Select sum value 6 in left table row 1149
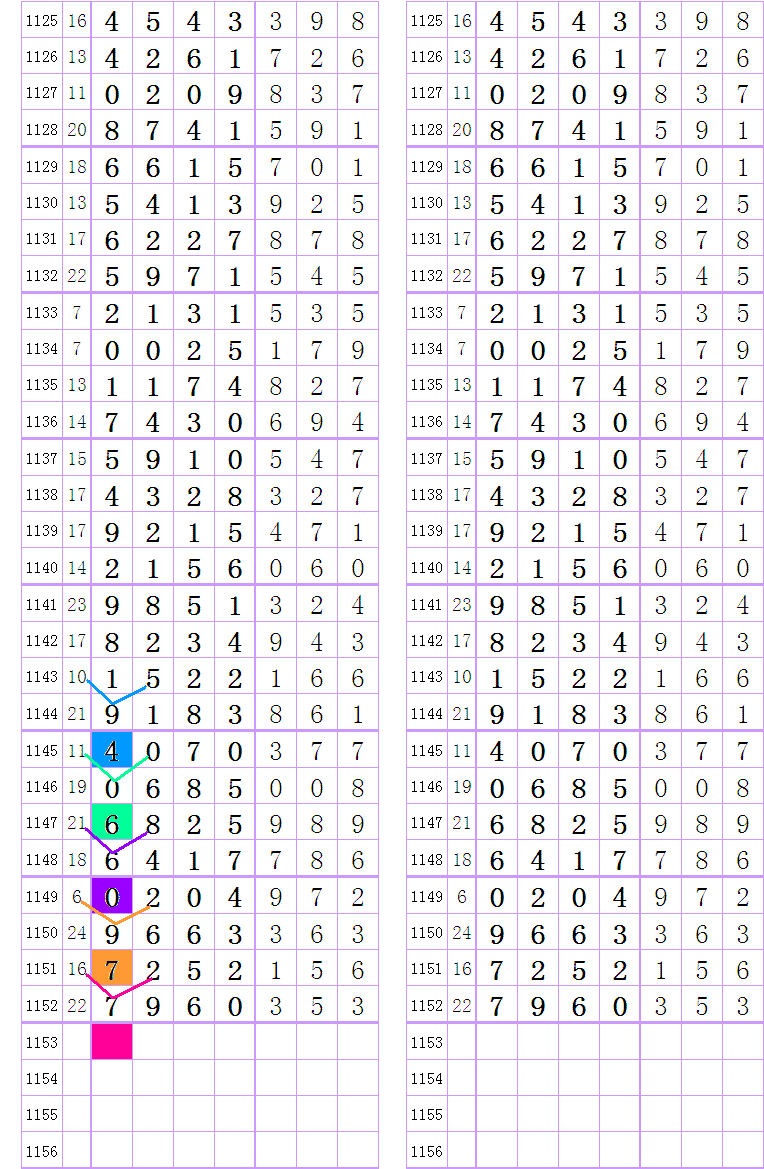This screenshot has height=1169, width=764. (77, 896)
